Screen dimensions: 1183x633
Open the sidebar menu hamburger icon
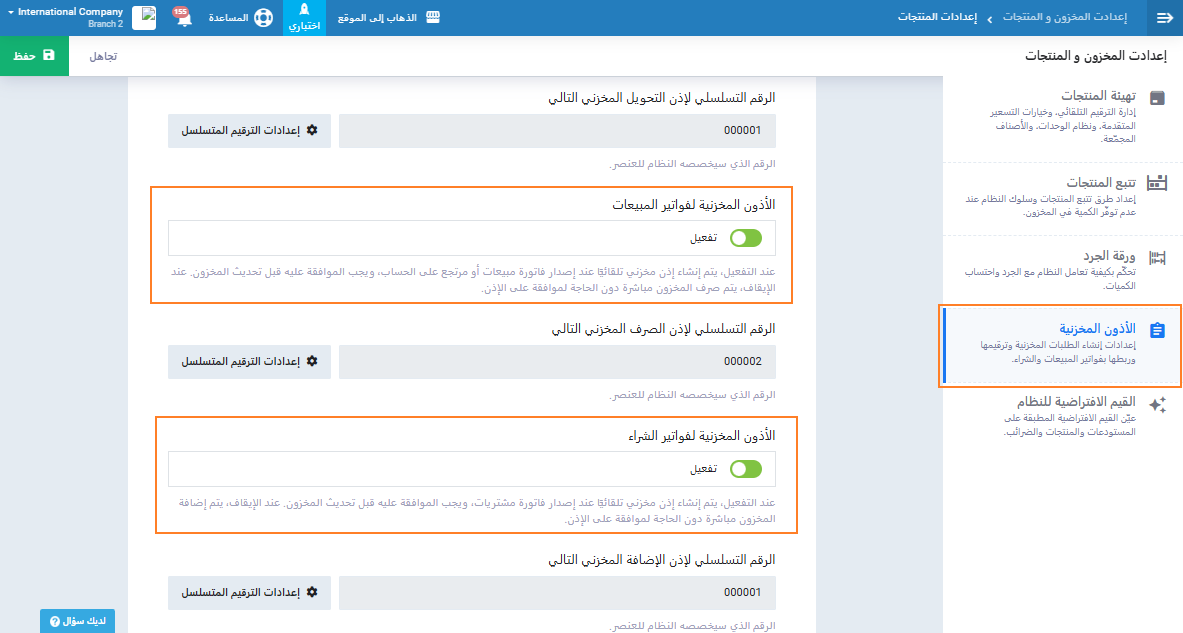(1164, 18)
